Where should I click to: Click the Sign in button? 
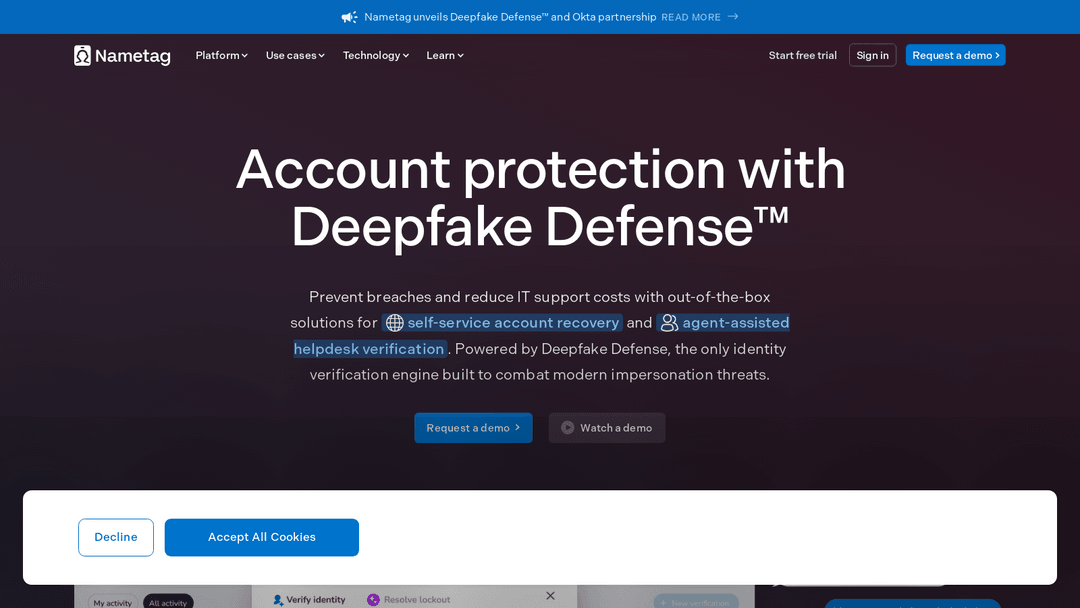[x=873, y=55]
